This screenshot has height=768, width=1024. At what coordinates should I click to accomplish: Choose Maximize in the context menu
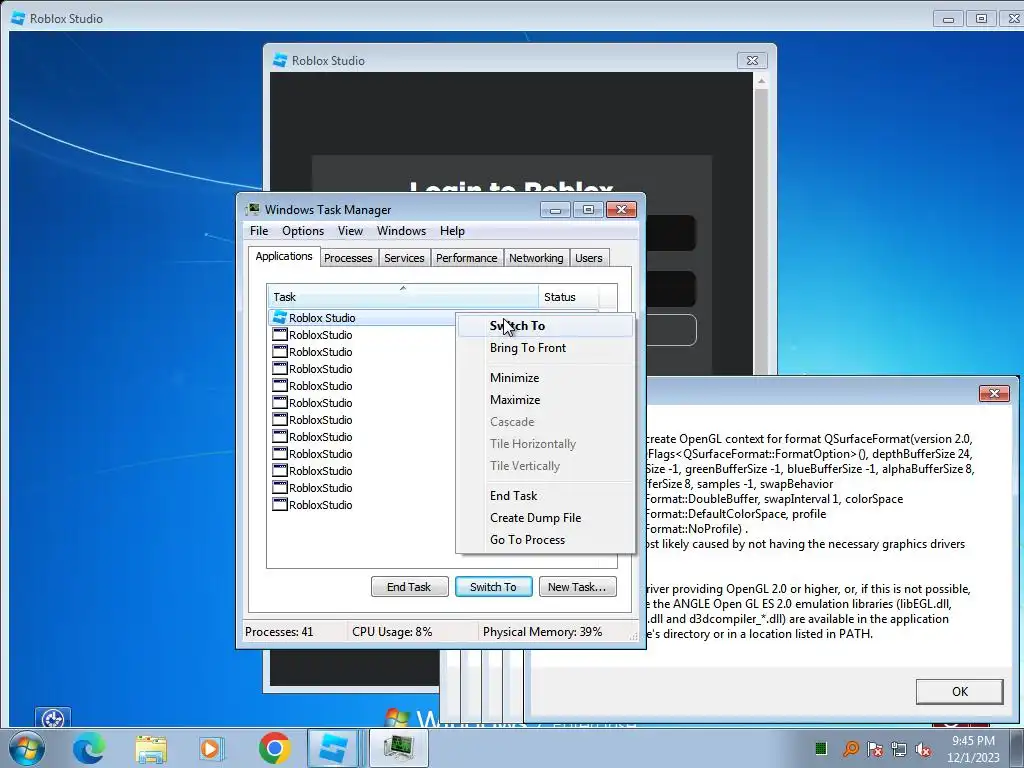pos(545,400)
